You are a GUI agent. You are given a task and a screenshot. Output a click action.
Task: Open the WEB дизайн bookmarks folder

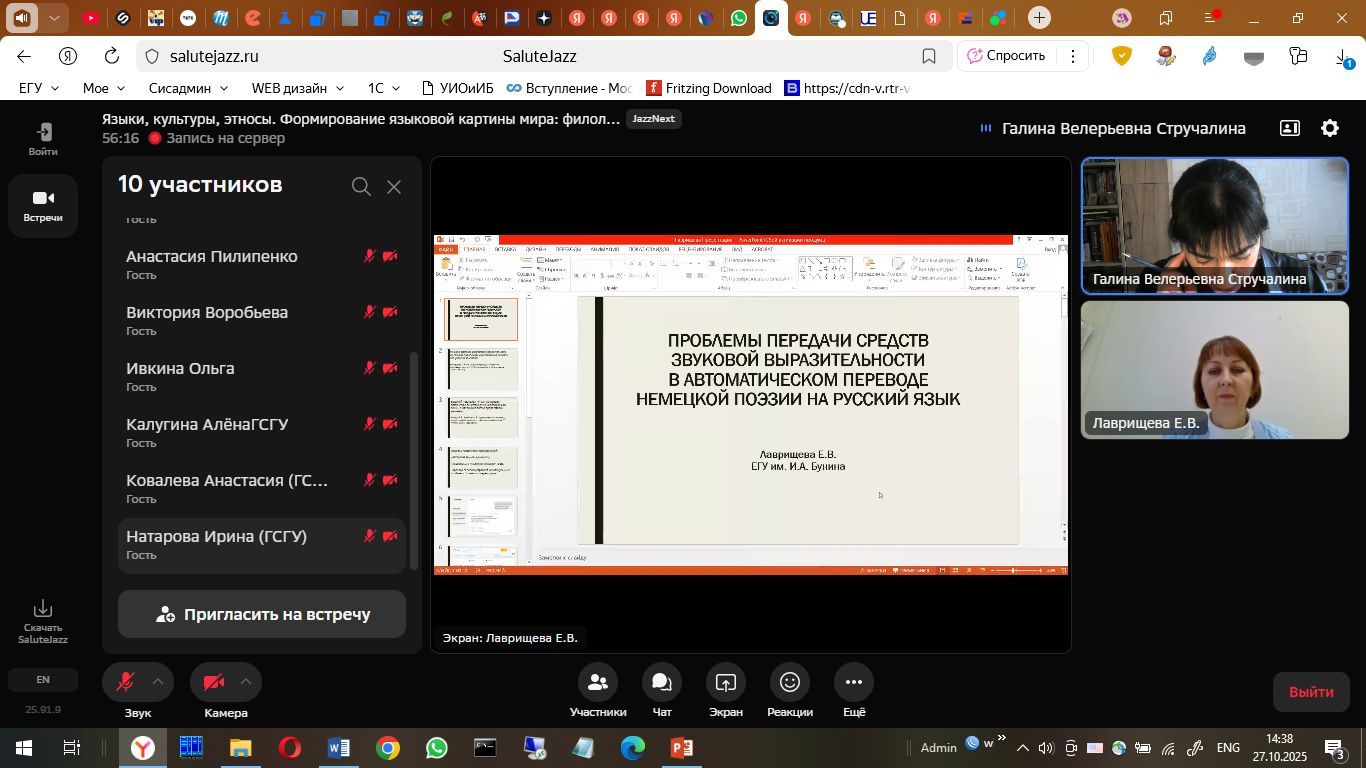point(297,88)
